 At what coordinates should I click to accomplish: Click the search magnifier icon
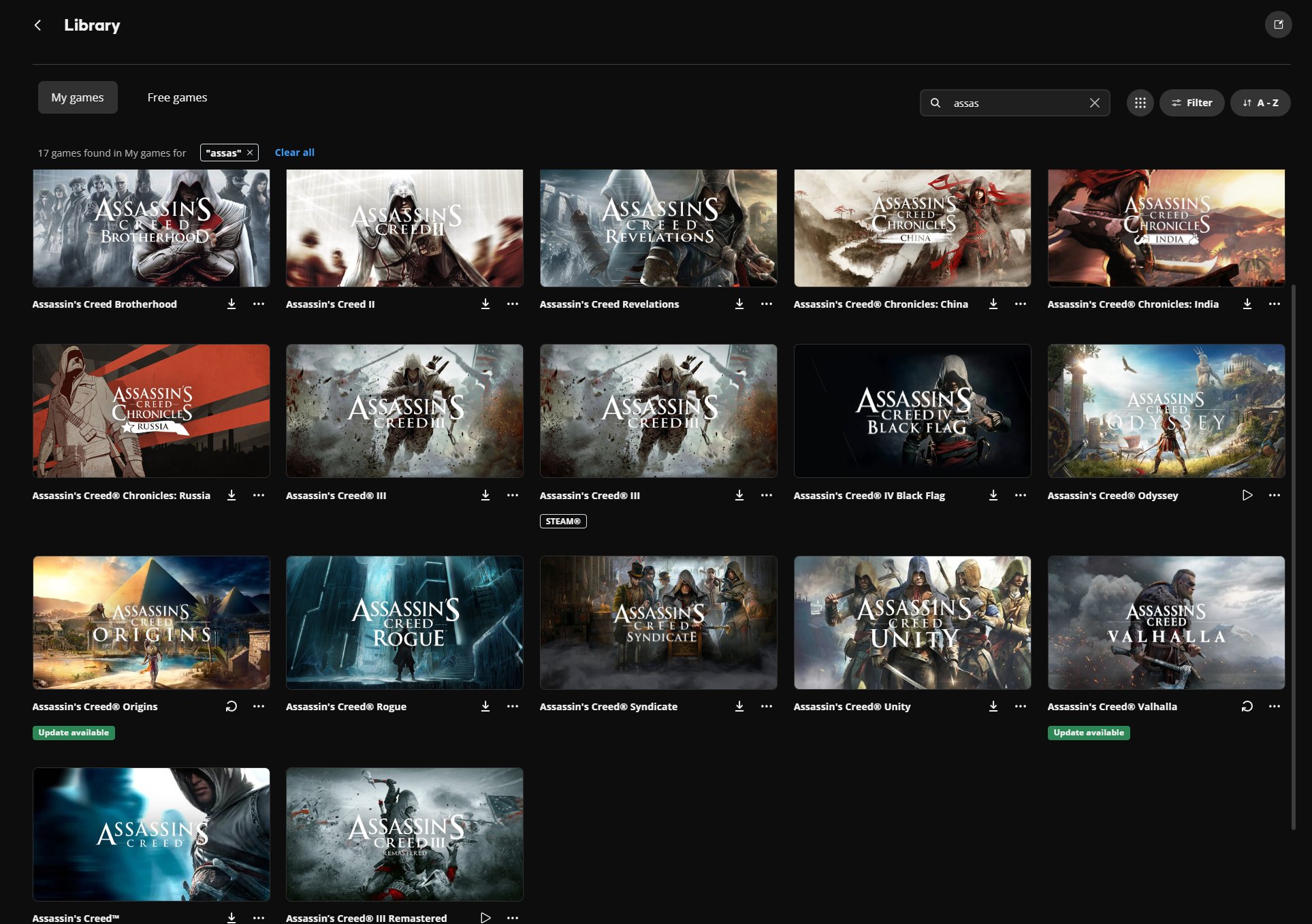click(935, 103)
